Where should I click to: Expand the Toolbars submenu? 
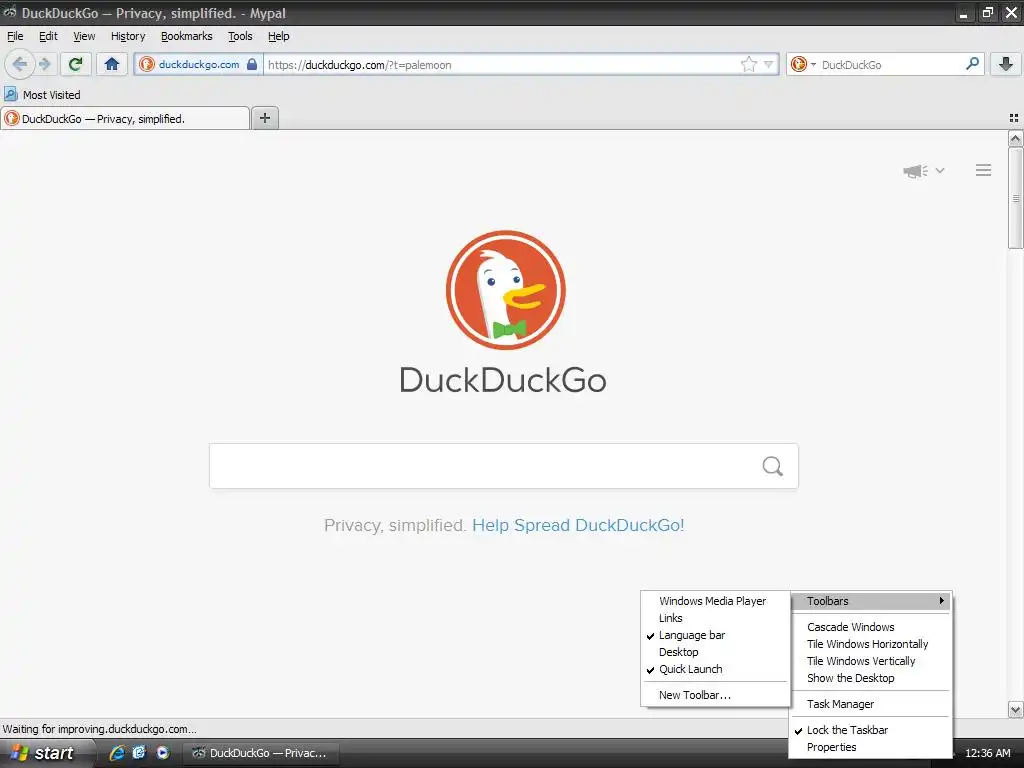point(870,601)
